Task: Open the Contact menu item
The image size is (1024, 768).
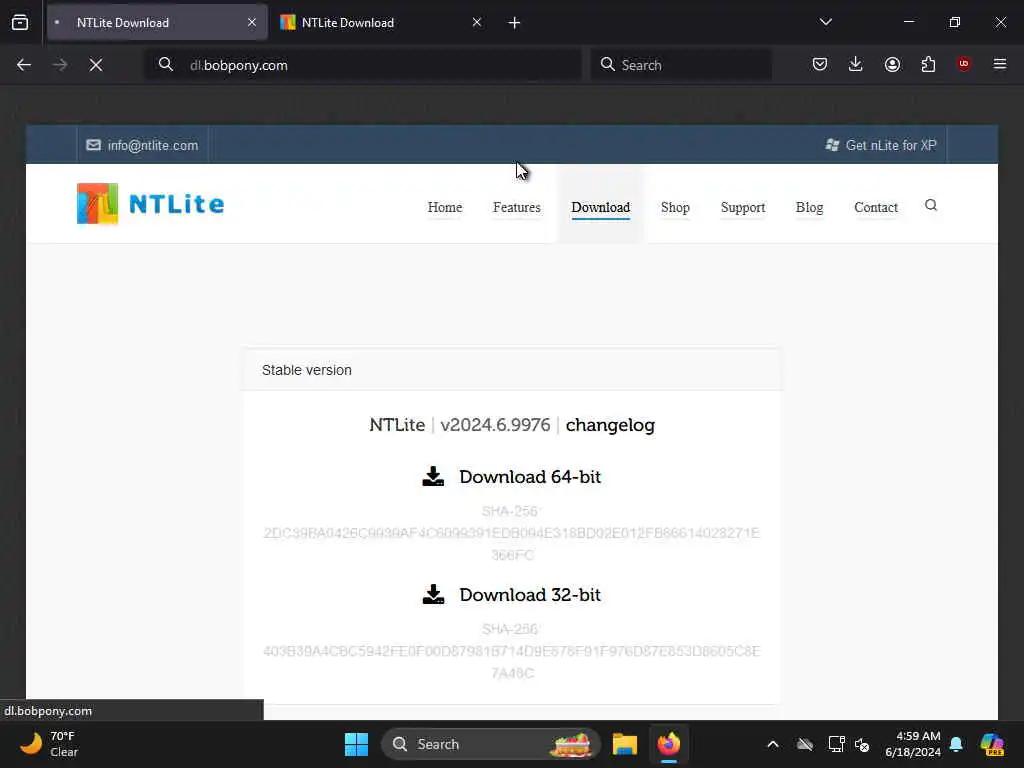Action: click(876, 207)
